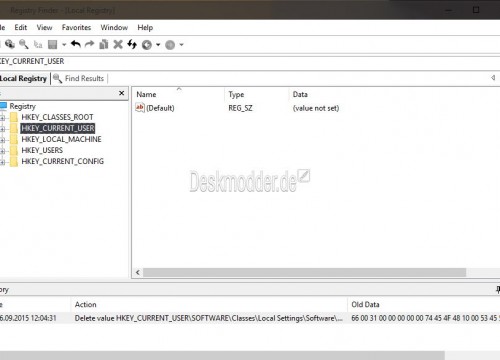The height and width of the screenshot is (360, 500).
Task: Click the Delete X toolbar icon
Action: (118, 44)
